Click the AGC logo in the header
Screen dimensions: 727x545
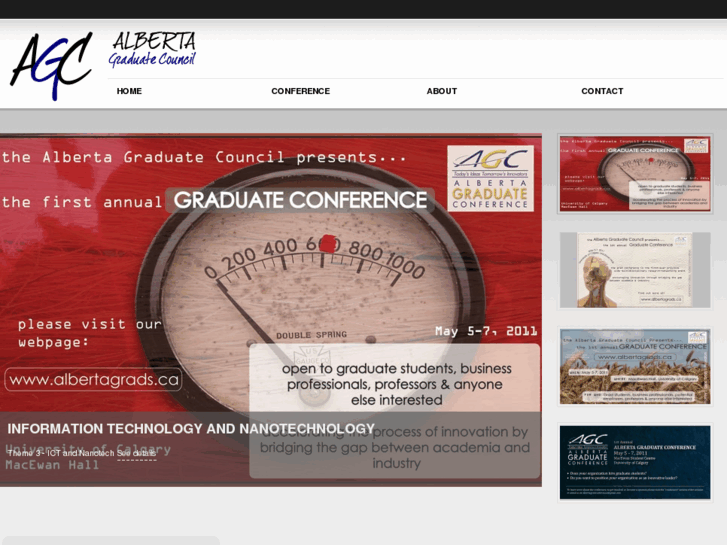tap(51, 65)
